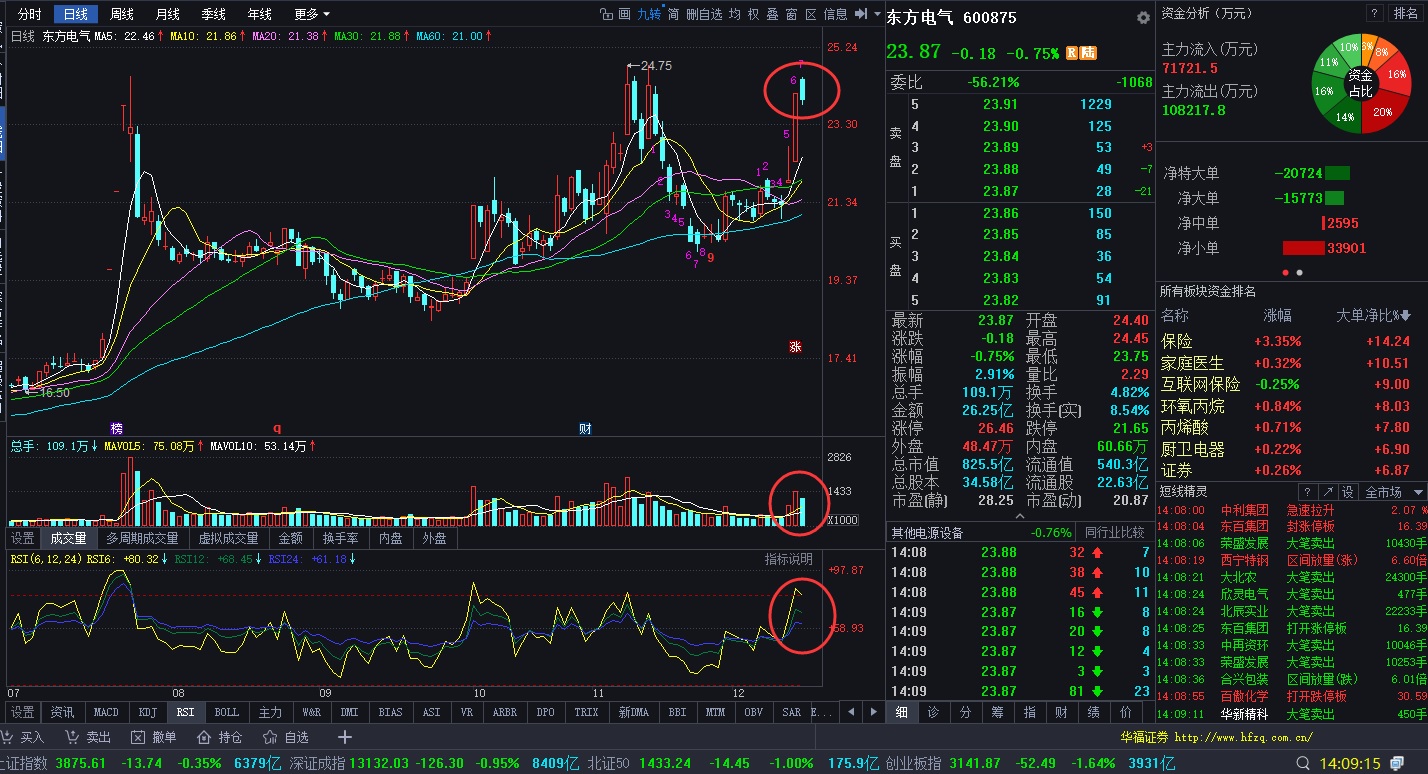Image resolution: width=1428 pixels, height=774 pixels.
Task: Select the 年线 yearly chart tab
Action: point(260,14)
